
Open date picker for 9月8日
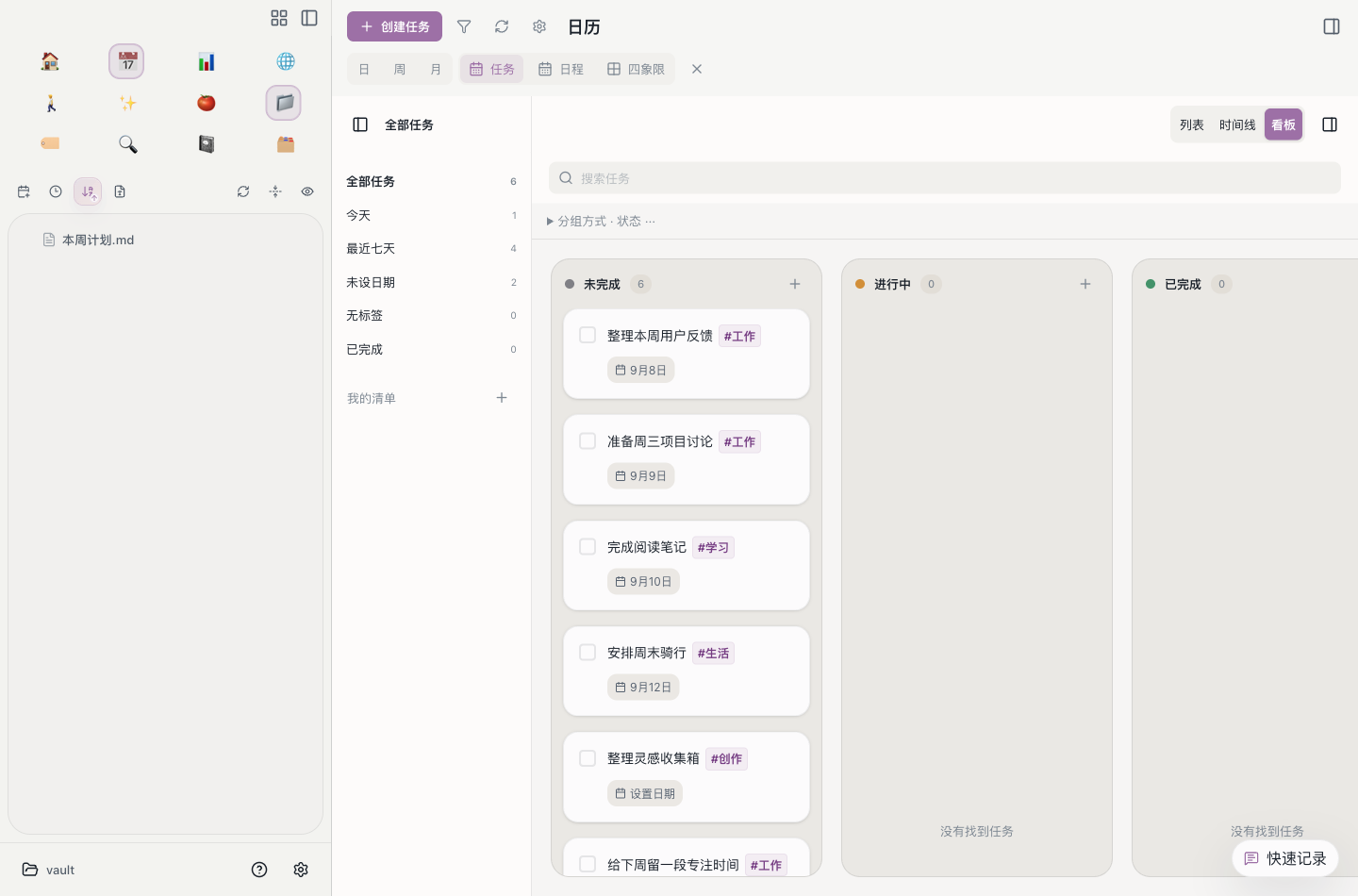coord(641,371)
